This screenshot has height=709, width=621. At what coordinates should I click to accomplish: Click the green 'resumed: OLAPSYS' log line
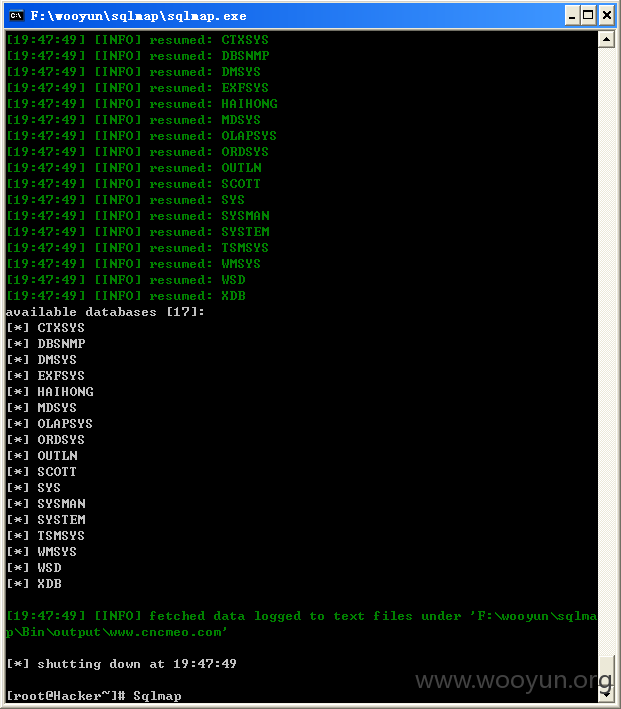tap(142, 136)
